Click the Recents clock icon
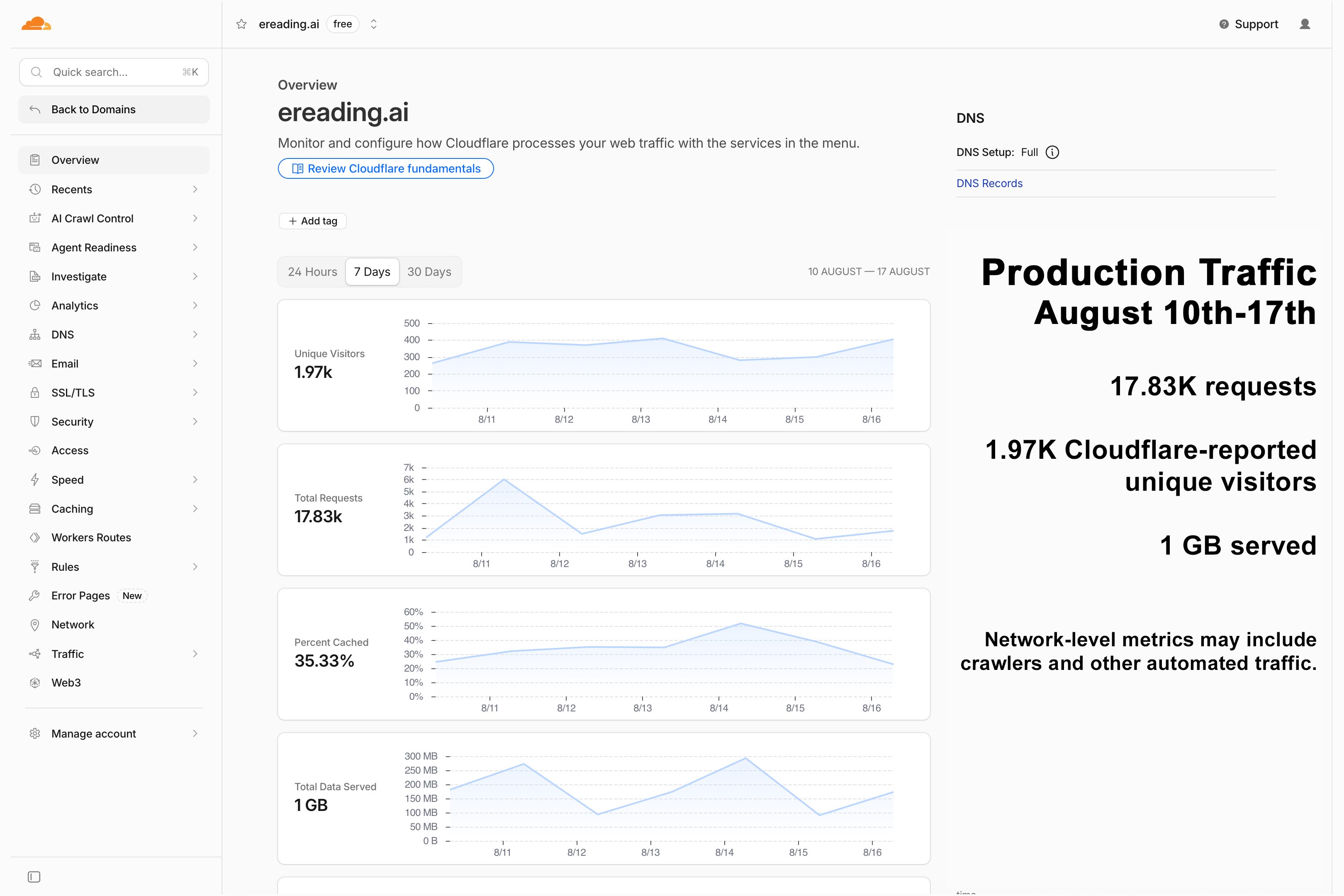This screenshot has width=1344, height=896. 35,189
